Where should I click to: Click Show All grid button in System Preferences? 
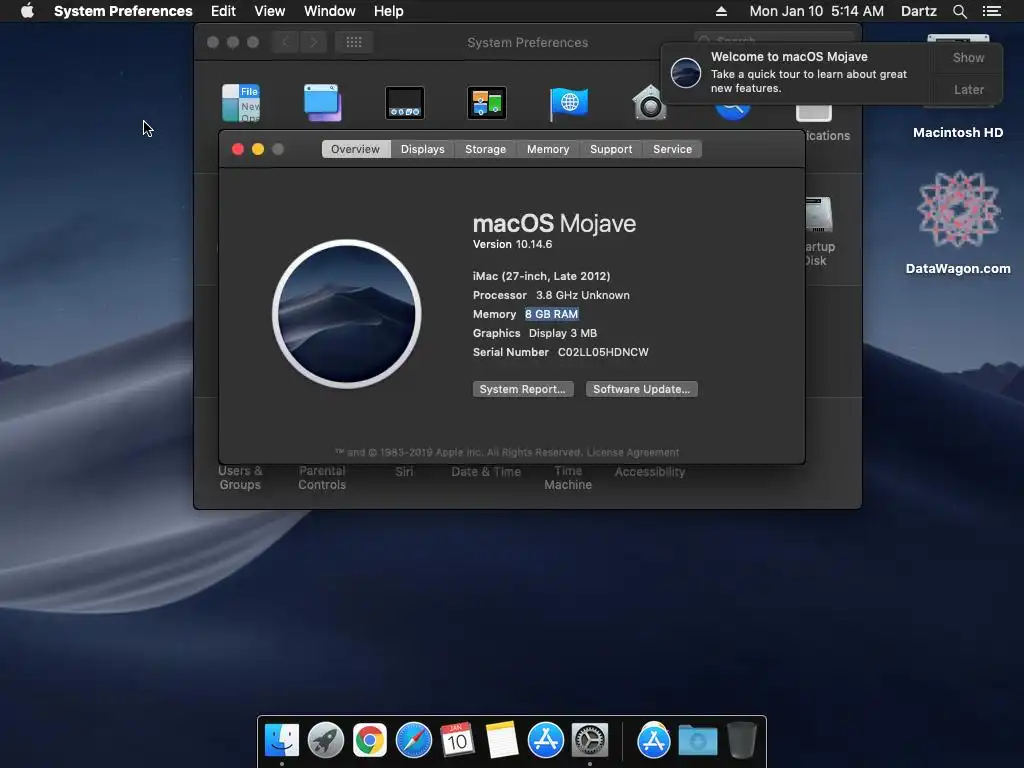tap(354, 42)
